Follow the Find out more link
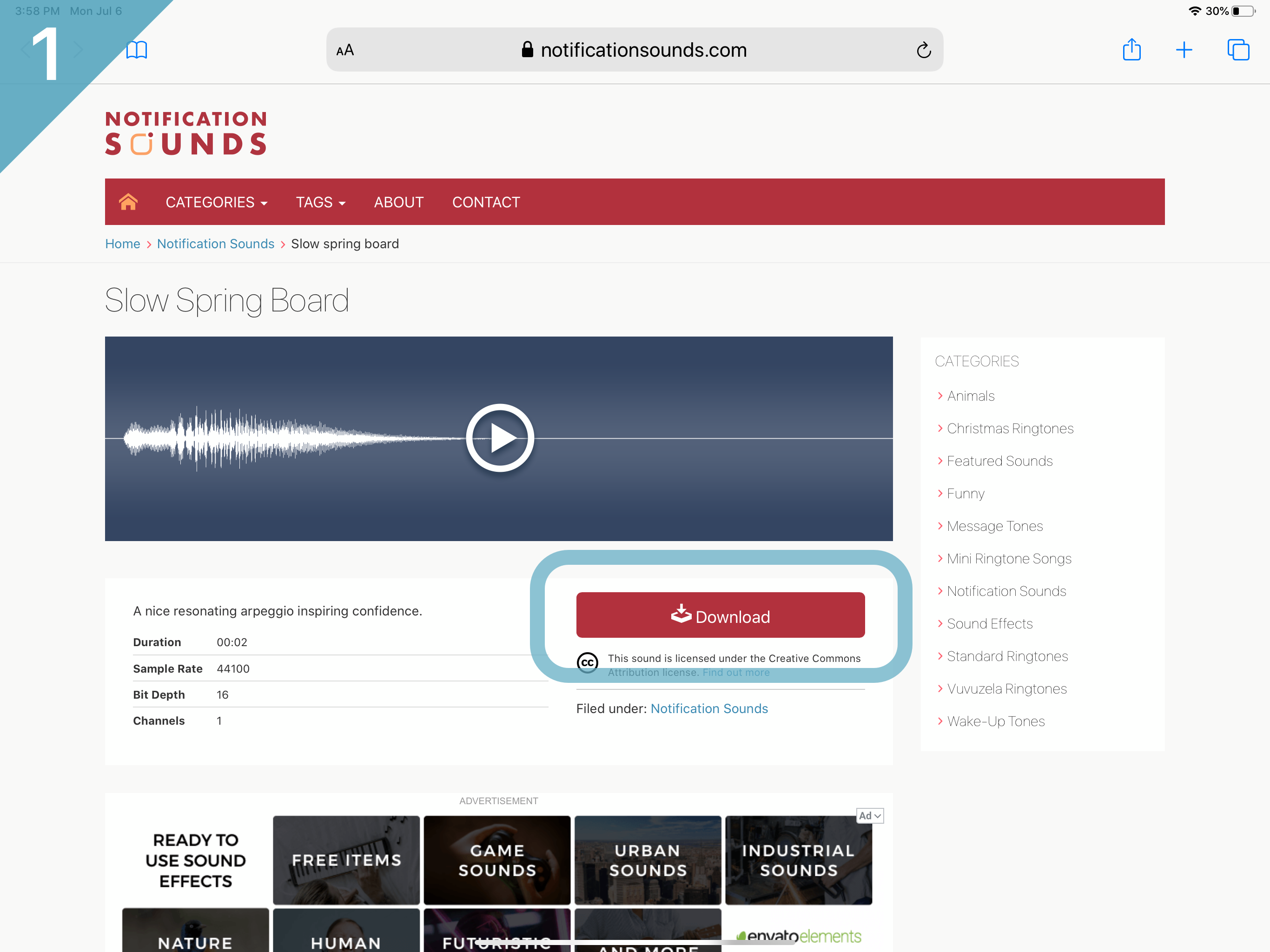The width and height of the screenshot is (1270, 952). (x=735, y=672)
